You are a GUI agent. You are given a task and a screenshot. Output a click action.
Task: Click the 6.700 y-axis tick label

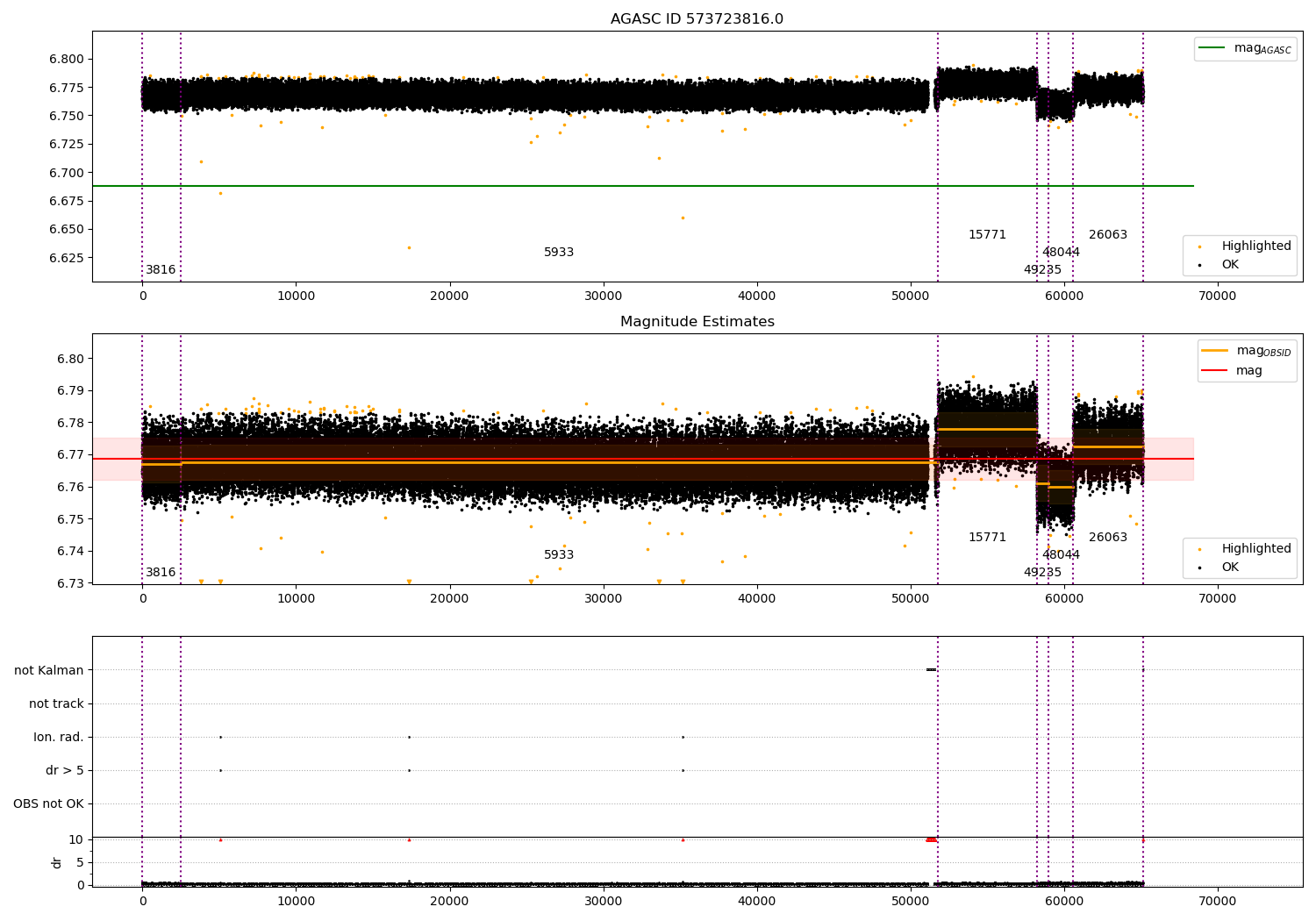pyautogui.click(x=67, y=173)
